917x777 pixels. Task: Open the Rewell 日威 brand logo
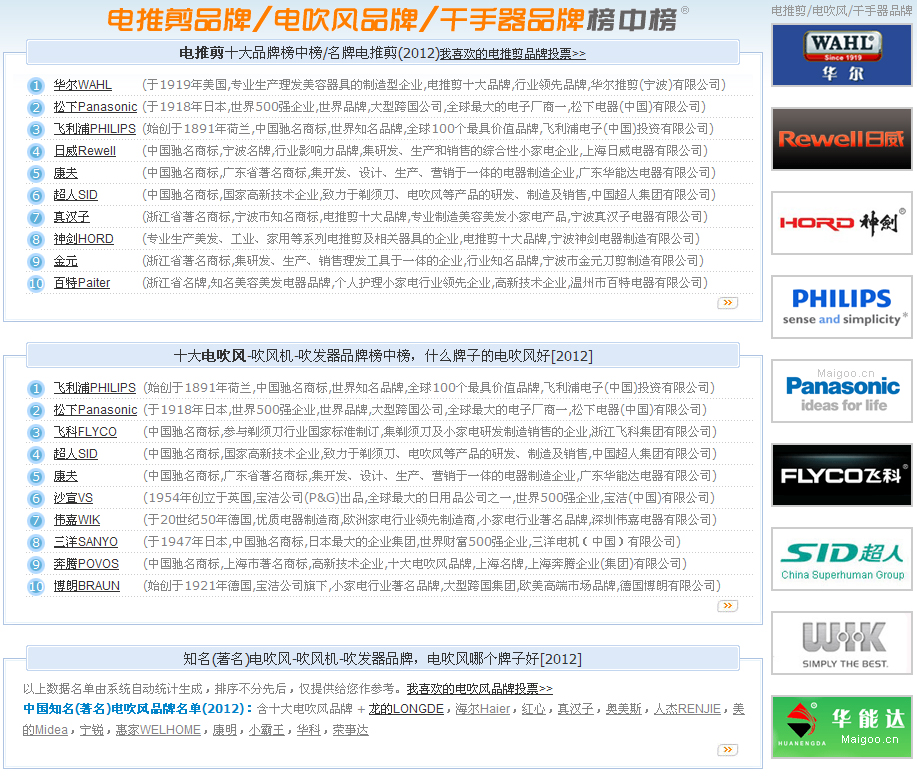point(842,139)
